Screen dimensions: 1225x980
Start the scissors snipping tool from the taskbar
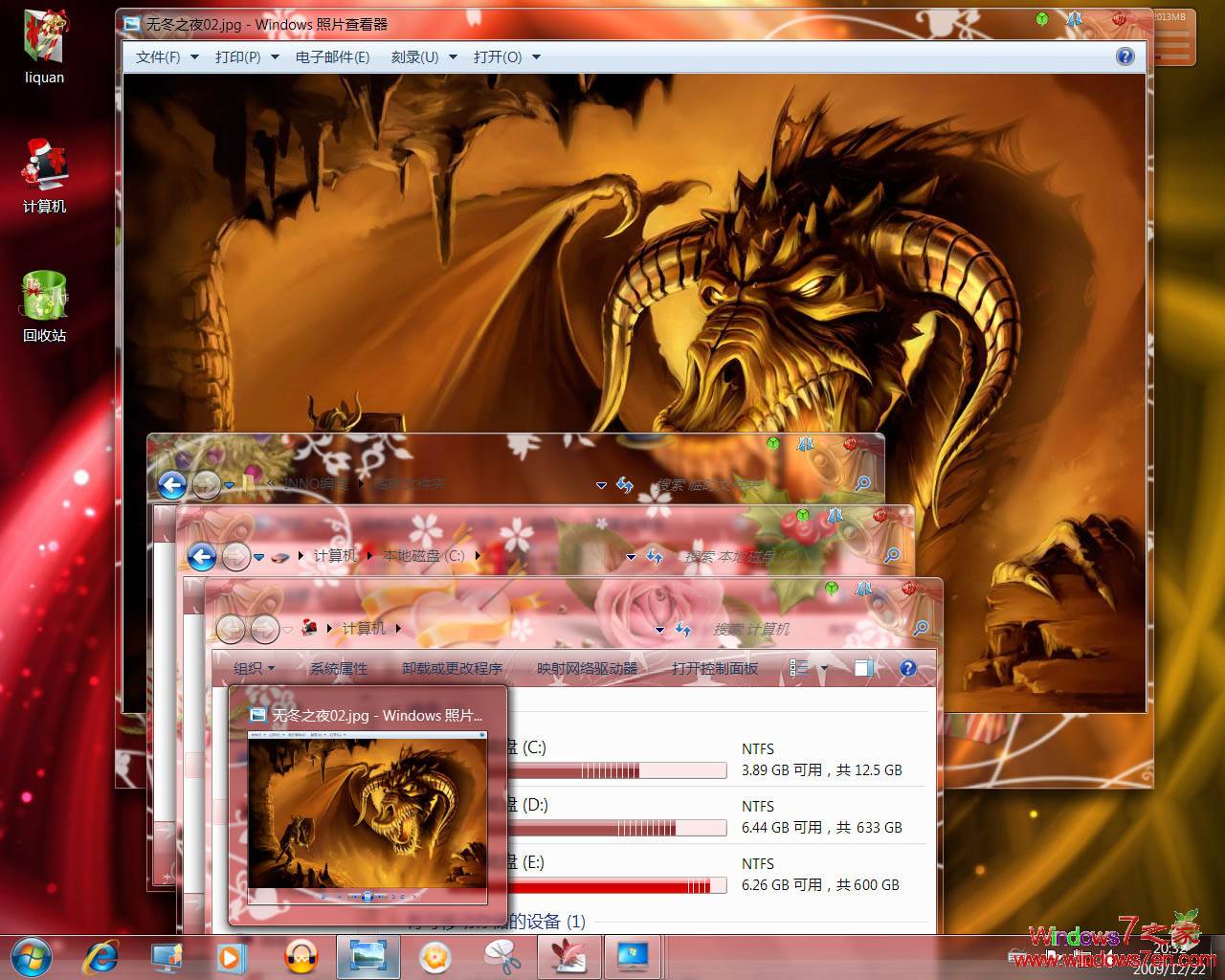coord(501,957)
